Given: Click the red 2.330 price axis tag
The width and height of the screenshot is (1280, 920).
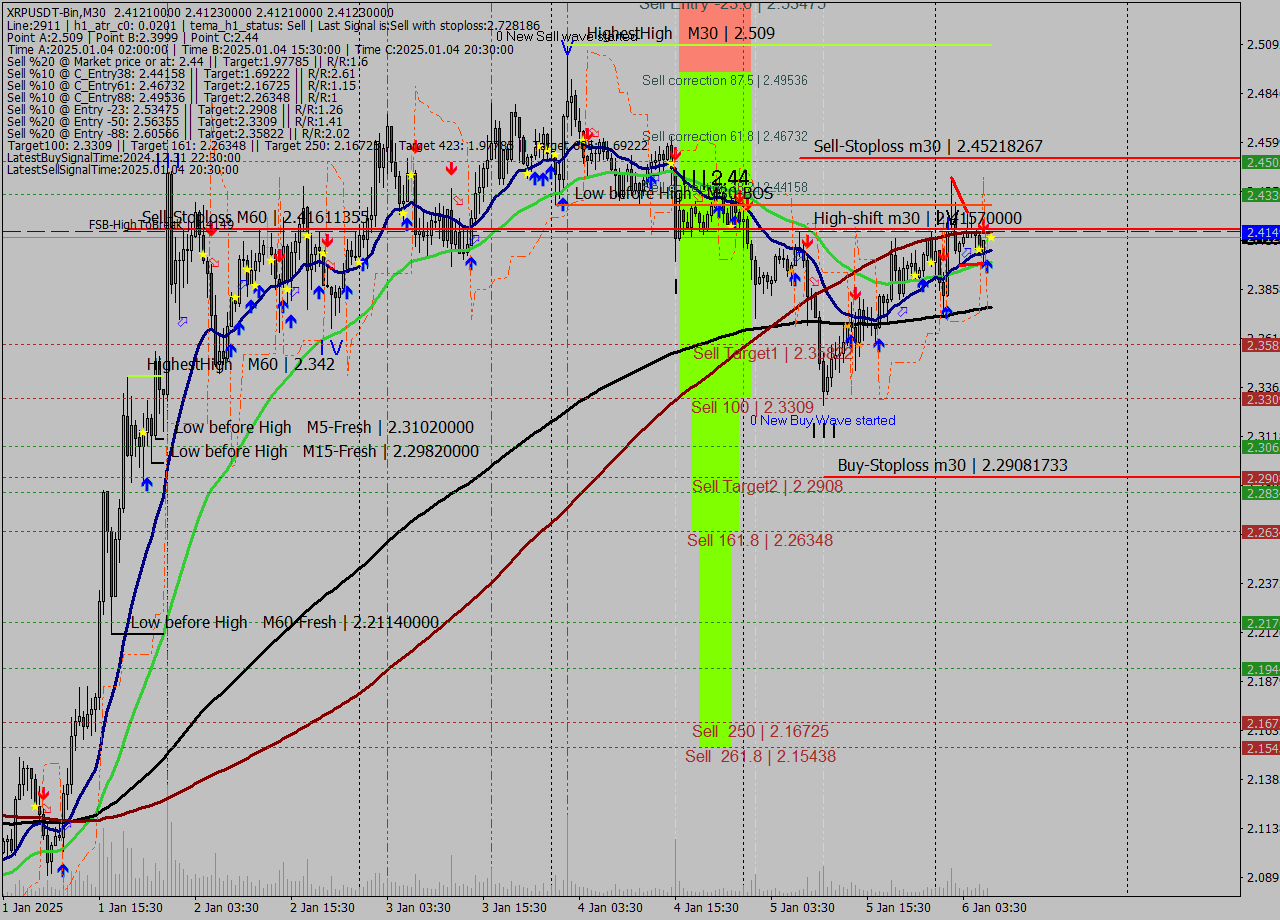Looking at the screenshot, I should (1260, 399).
